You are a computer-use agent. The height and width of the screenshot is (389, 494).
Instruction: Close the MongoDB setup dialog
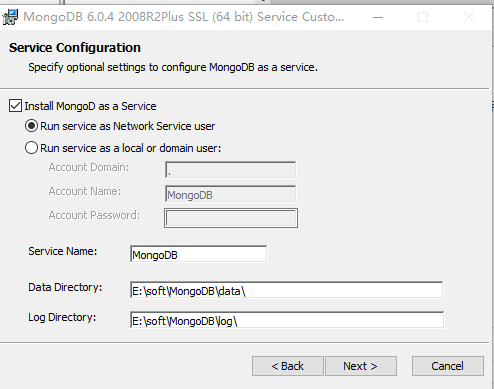point(469,17)
